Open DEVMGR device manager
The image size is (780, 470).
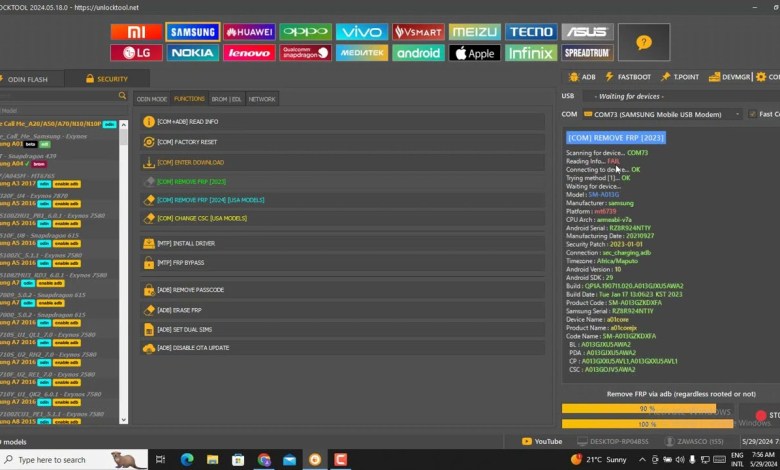729,77
